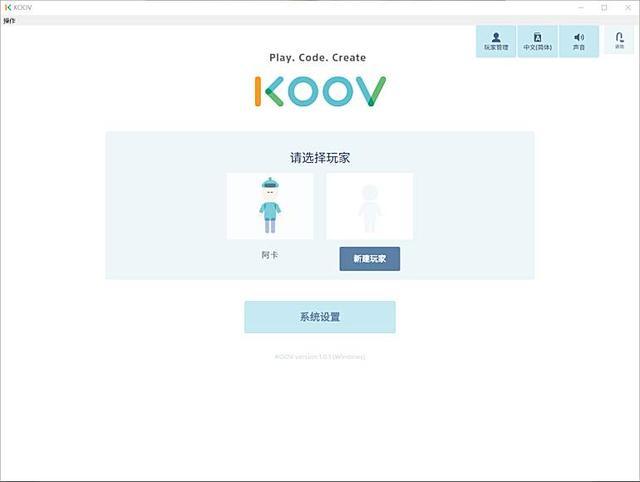Select the 阿卡 player avatar
The height and width of the screenshot is (482, 640).
click(x=270, y=206)
